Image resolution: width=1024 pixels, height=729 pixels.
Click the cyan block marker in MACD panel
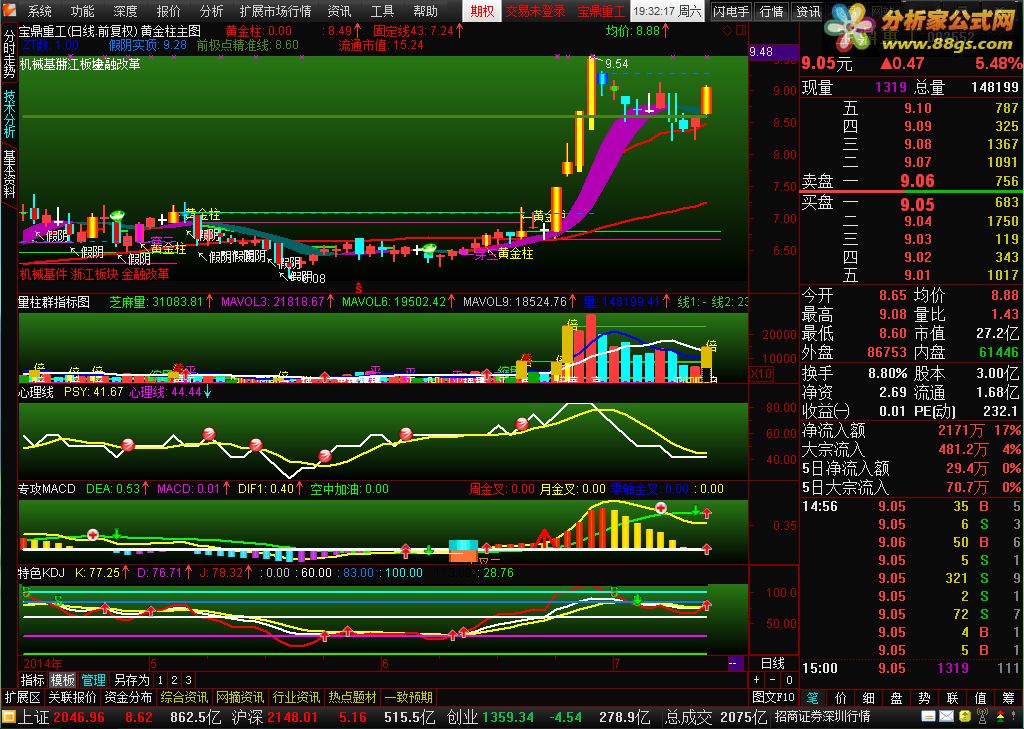pyautogui.click(x=464, y=546)
